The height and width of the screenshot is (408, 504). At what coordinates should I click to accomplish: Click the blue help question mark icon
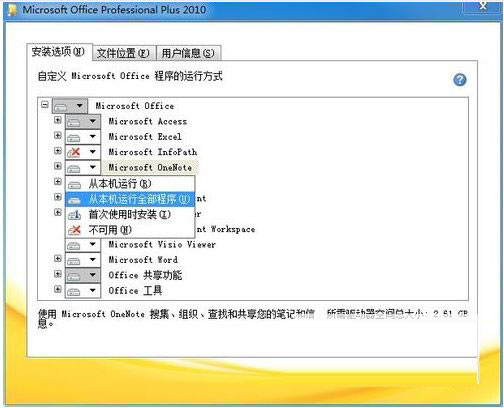pos(460,80)
